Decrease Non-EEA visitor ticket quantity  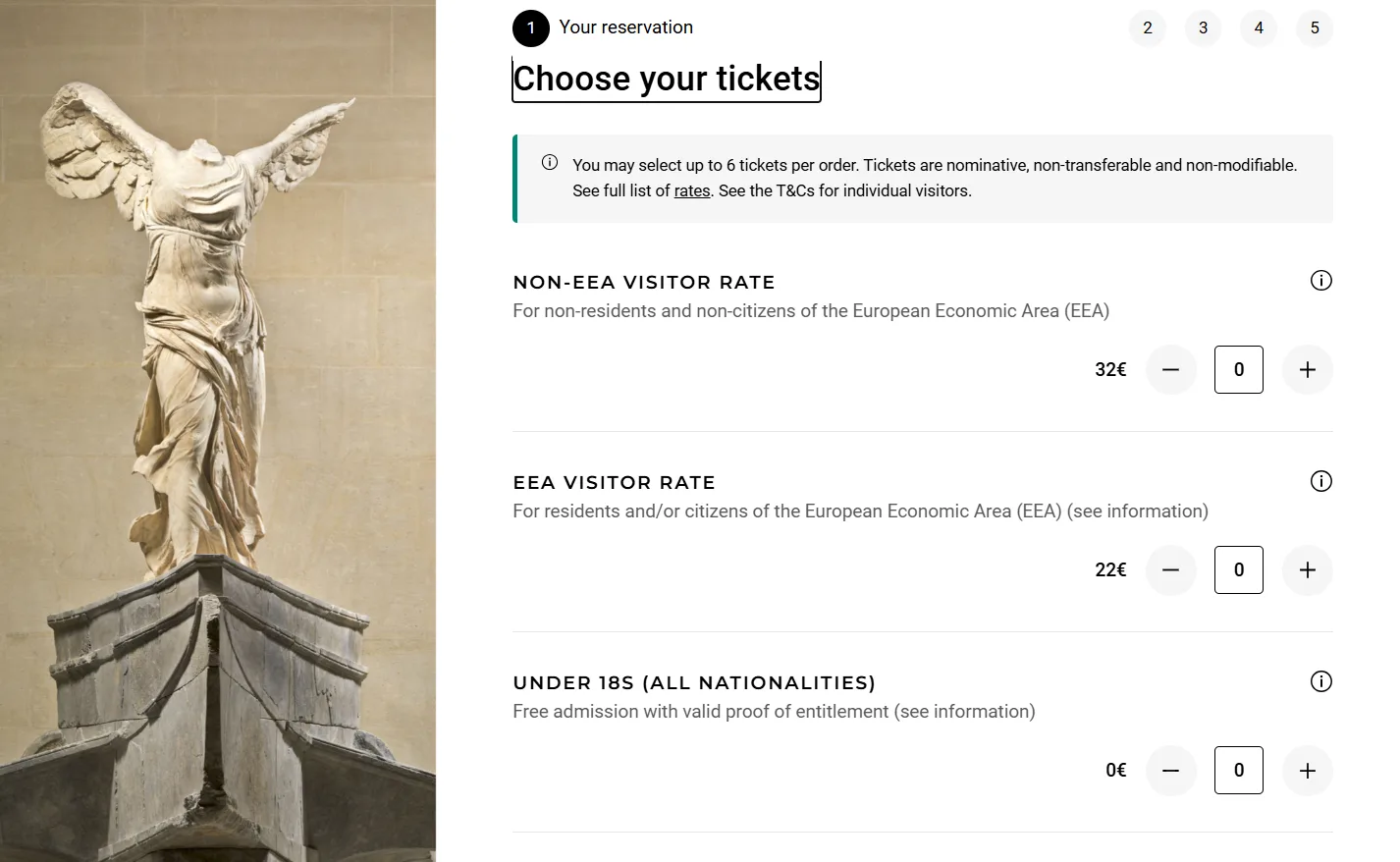point(1170,370)
